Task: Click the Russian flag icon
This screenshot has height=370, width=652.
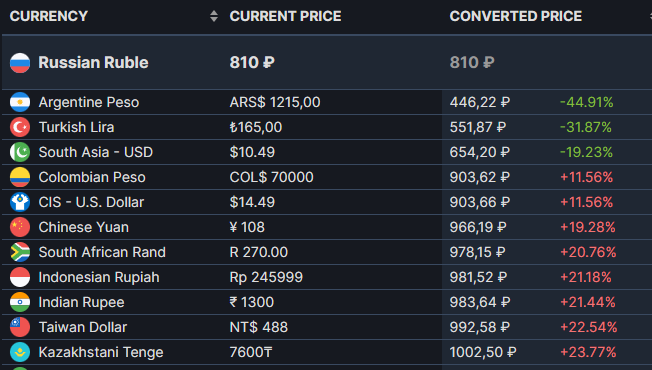Action: click(x=20, y=63)
